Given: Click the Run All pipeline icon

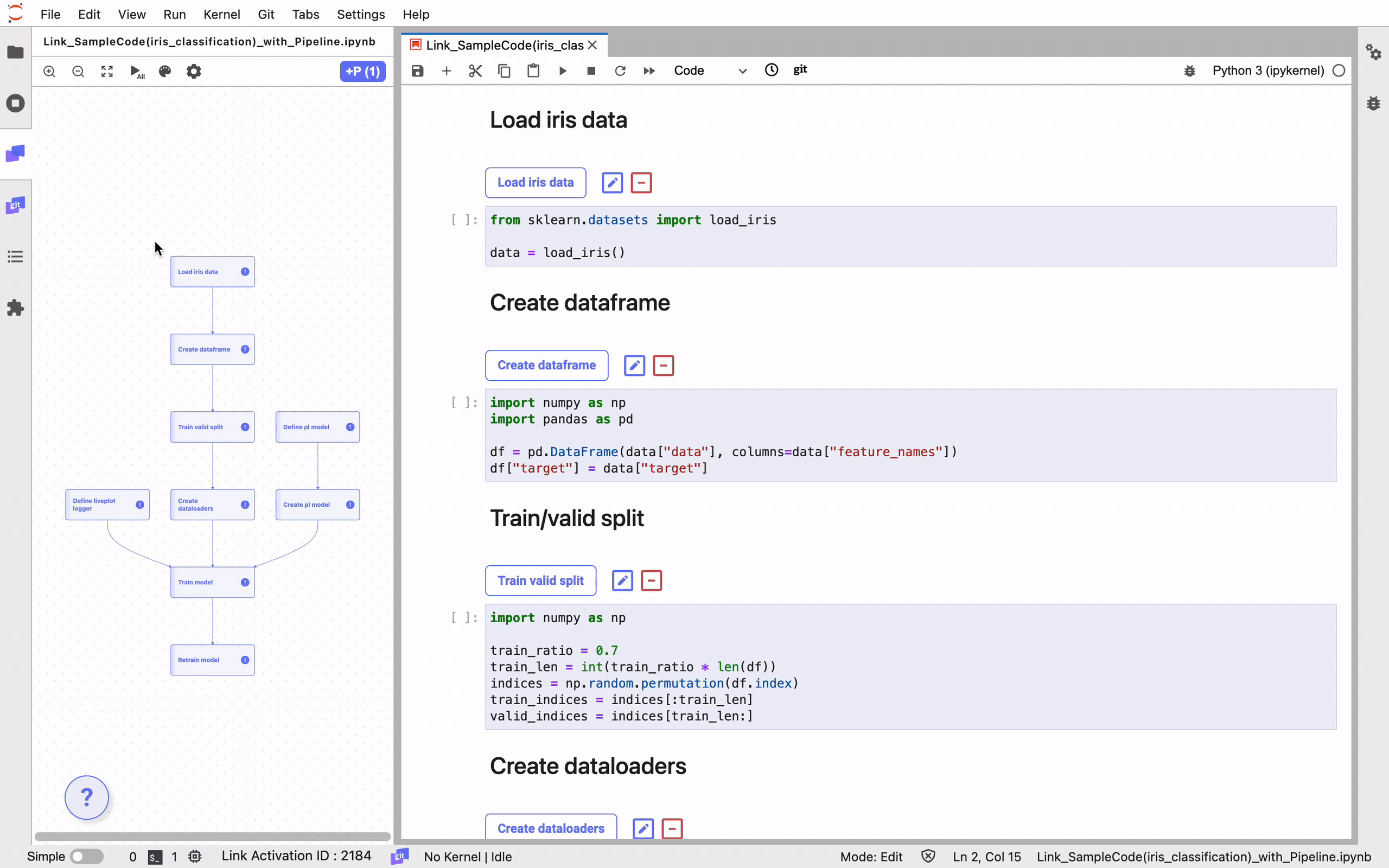Looking at the screenshot, I should tap(137, 71).
